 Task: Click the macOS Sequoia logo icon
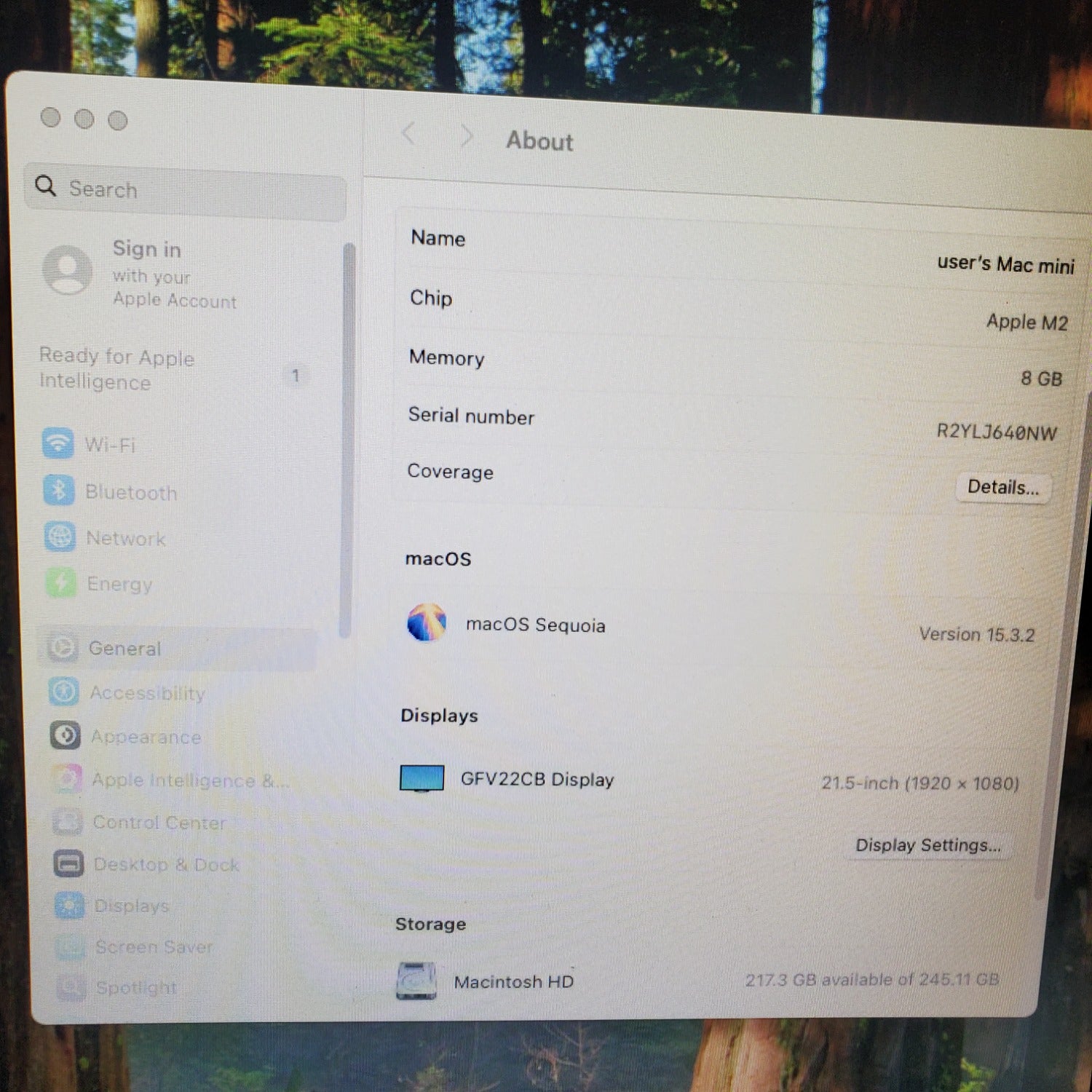427,623
